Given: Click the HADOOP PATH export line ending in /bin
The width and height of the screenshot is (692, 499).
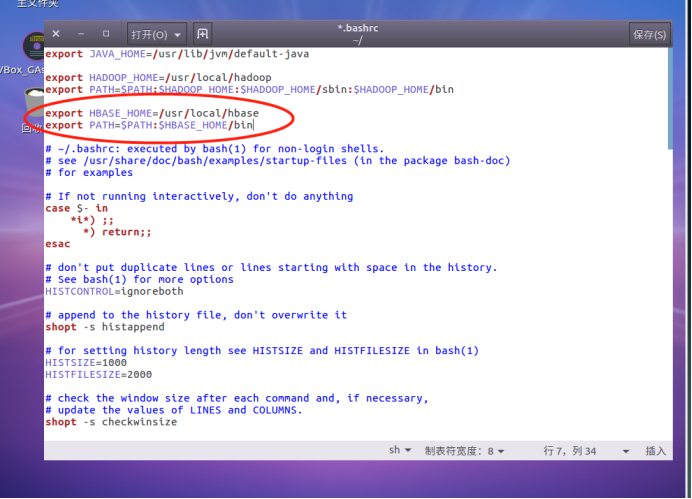Looking at the screenshot, I should (x=249, y=90).
